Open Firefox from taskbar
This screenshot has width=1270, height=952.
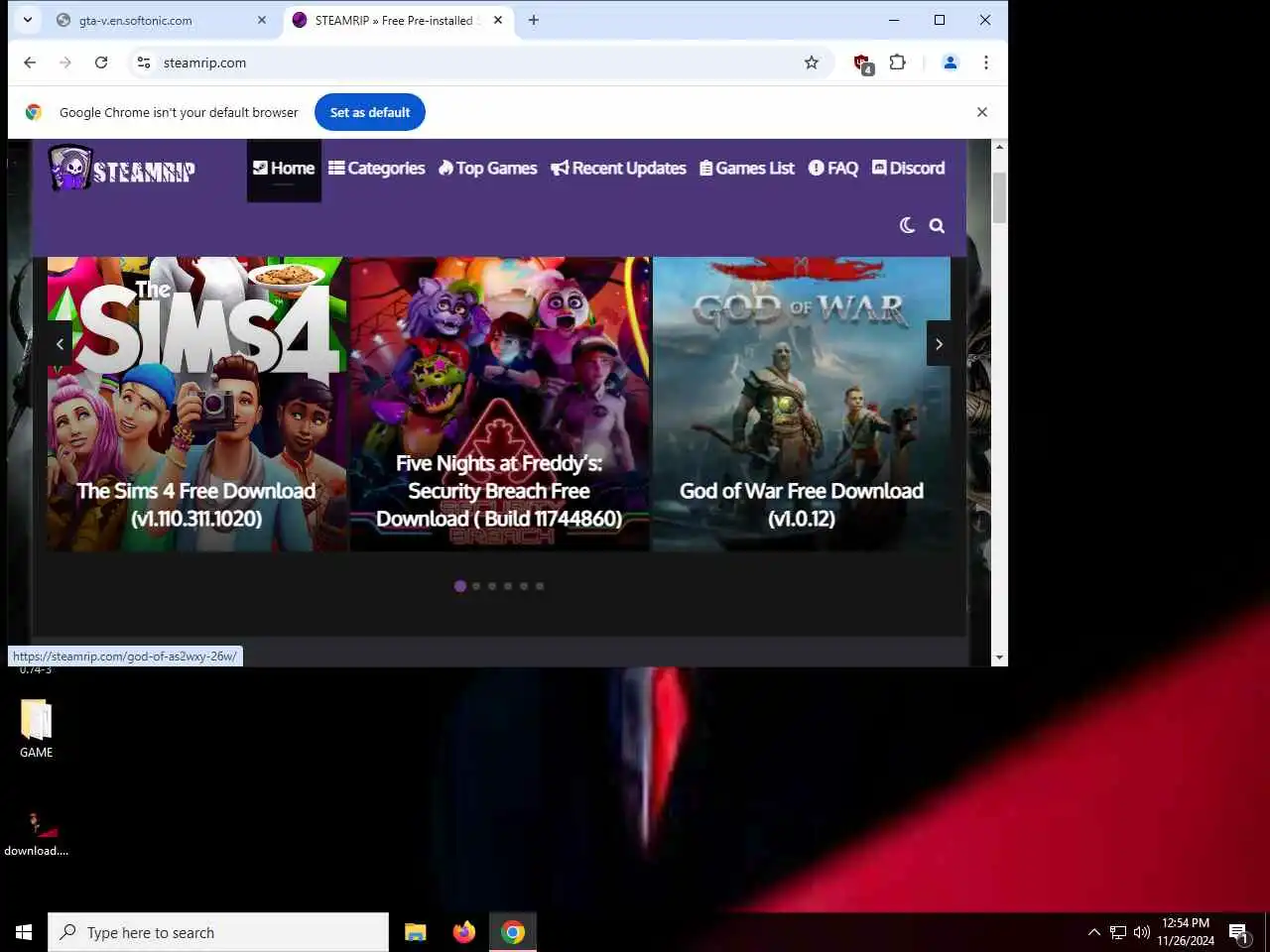click(x=463, y=932)
